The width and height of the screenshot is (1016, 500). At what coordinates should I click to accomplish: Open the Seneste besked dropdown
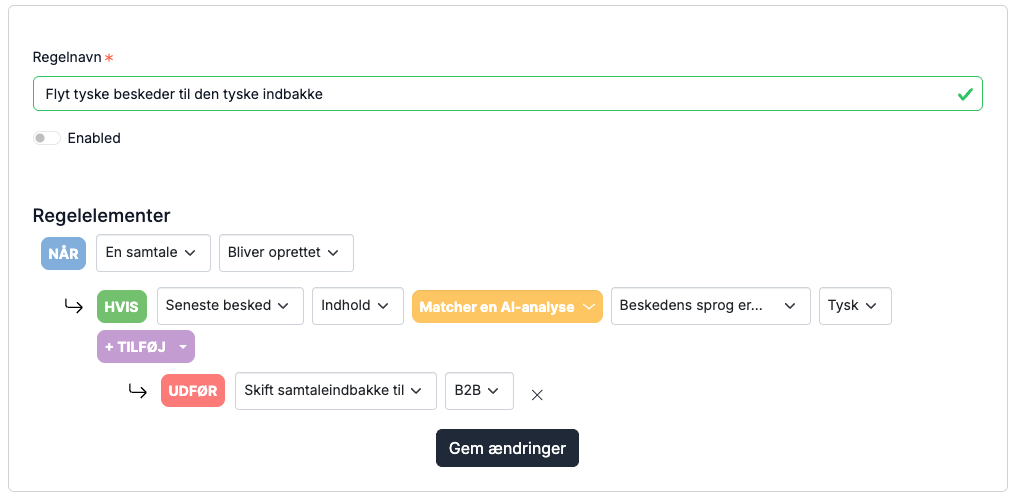(x=230, y=306)
